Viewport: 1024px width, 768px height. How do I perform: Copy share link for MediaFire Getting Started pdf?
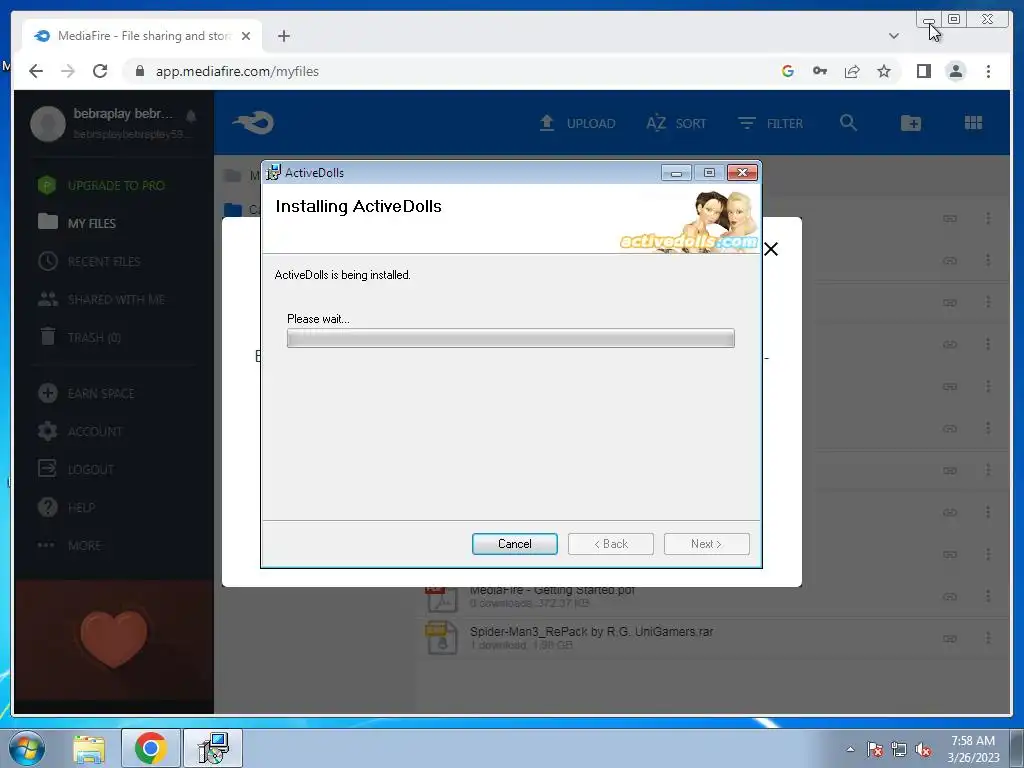pyautogui.click(x=950, y=596)
